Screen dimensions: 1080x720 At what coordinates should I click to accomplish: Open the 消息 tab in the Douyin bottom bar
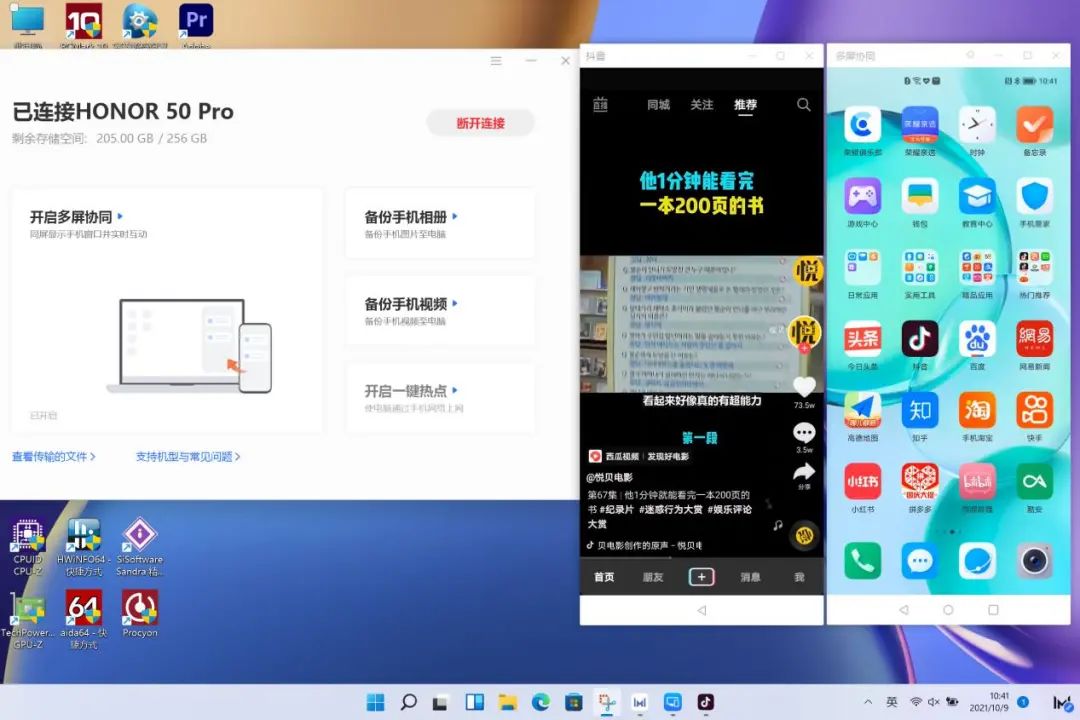coord(750,577)
